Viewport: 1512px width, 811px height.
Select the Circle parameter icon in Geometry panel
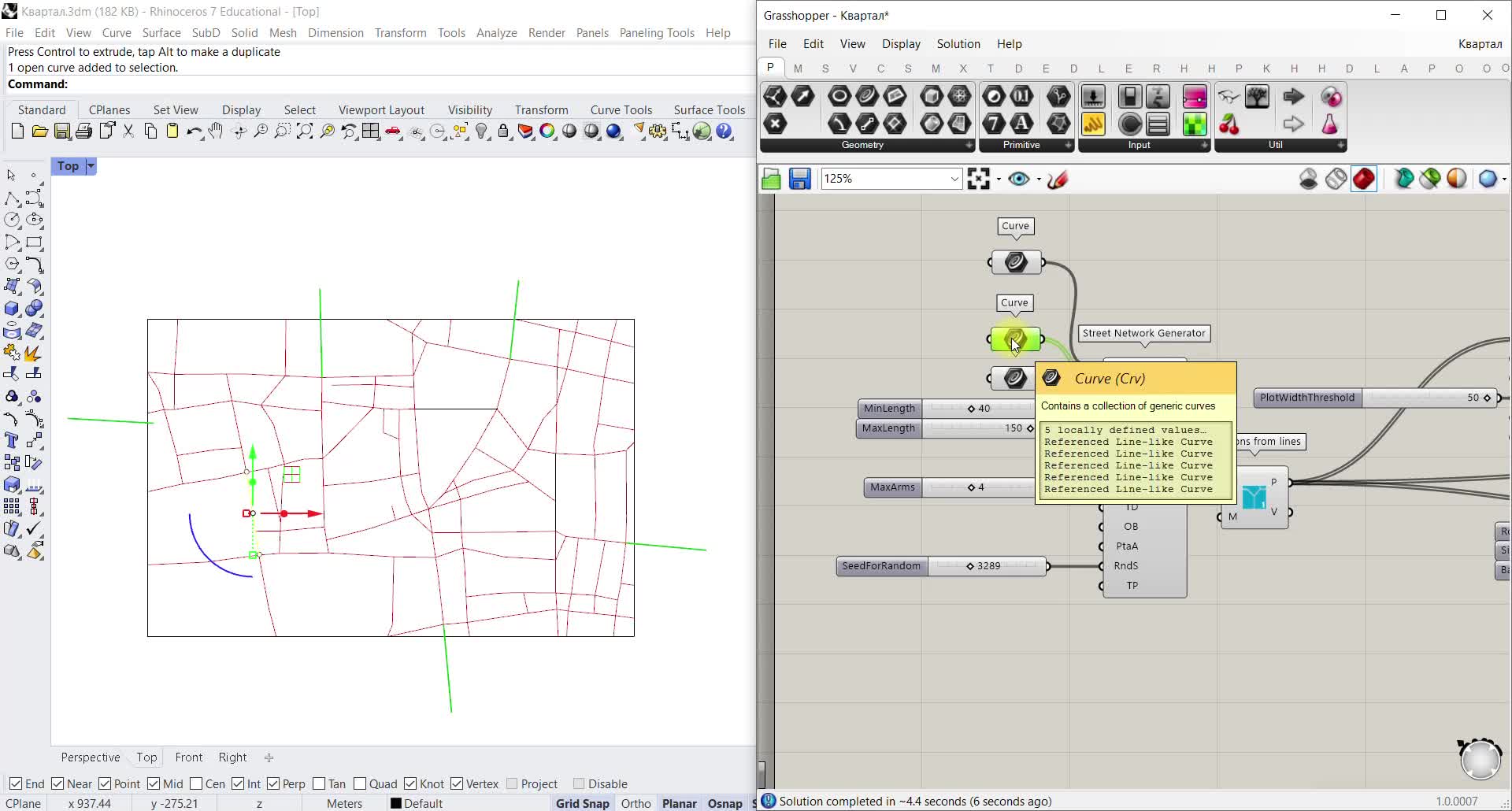pyautogui.click(x=839, y=97)
